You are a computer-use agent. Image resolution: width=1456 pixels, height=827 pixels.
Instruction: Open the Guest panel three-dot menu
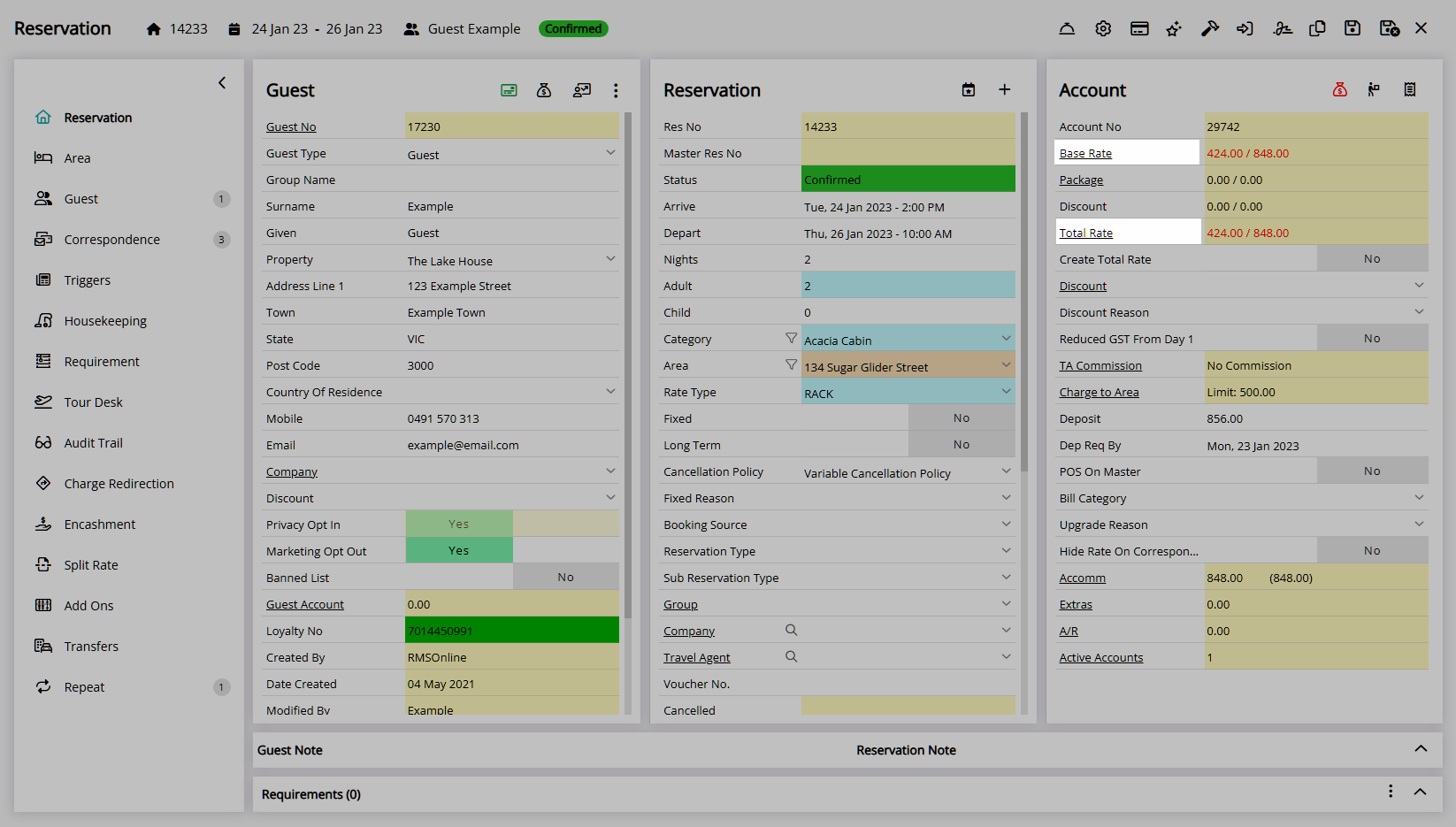[616, 90]
